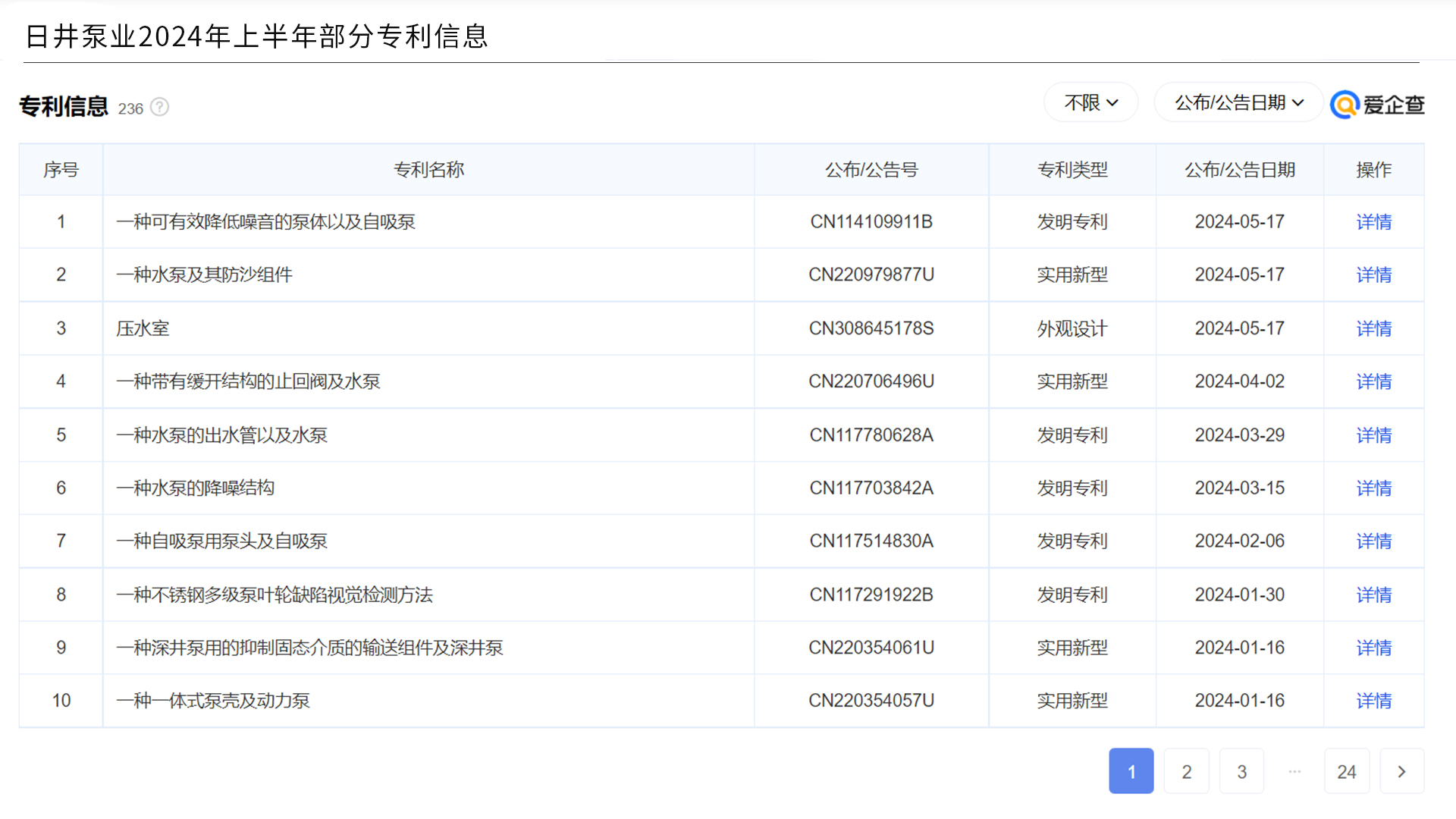
Task: Click date 2024-04-02
Action: 1240,381
